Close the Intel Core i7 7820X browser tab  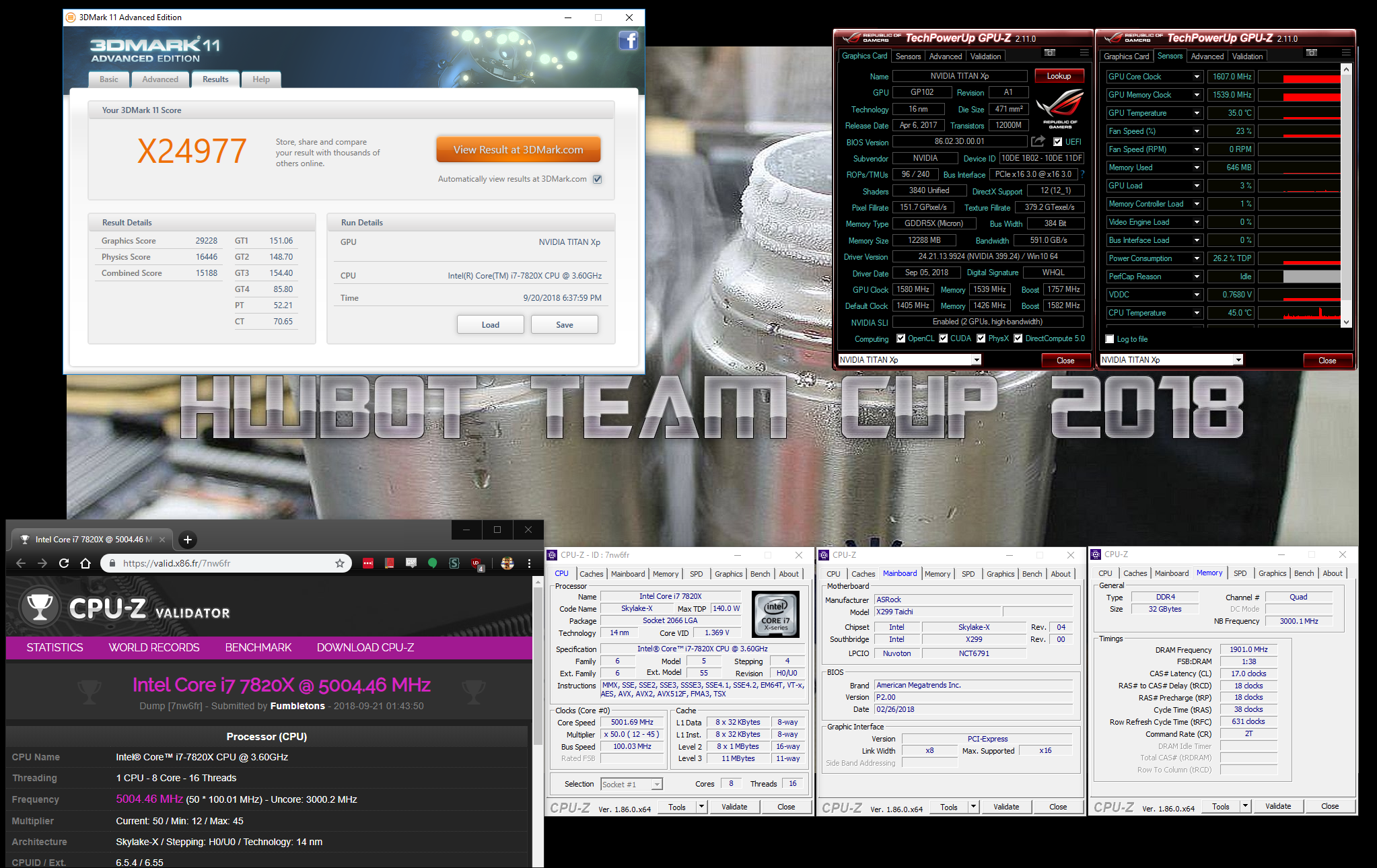(x=162, y=540)
